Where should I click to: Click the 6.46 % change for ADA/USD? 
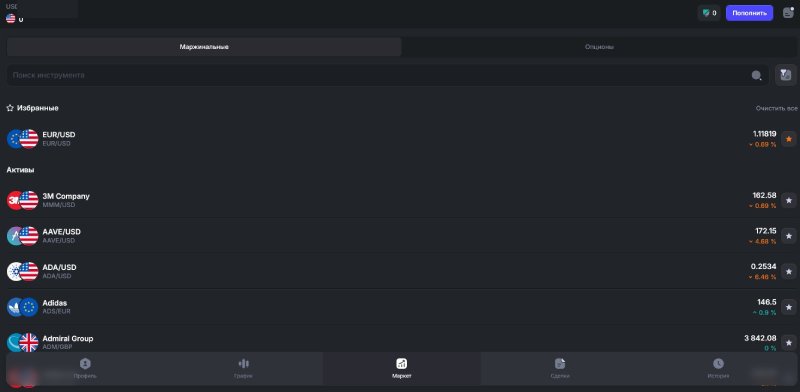pyautogui.click(x=763, y=277)
